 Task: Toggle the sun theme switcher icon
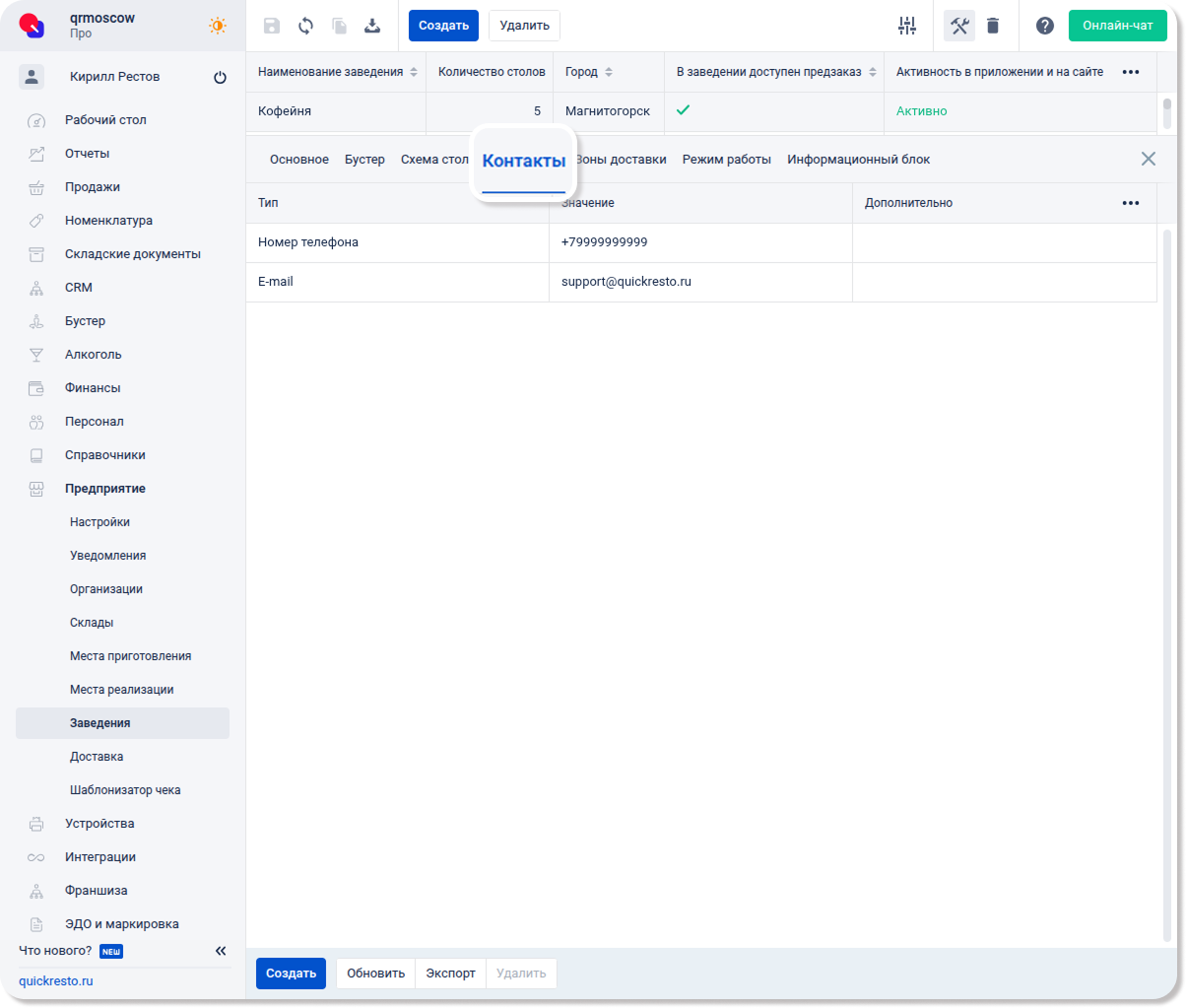tap(218, 26)
